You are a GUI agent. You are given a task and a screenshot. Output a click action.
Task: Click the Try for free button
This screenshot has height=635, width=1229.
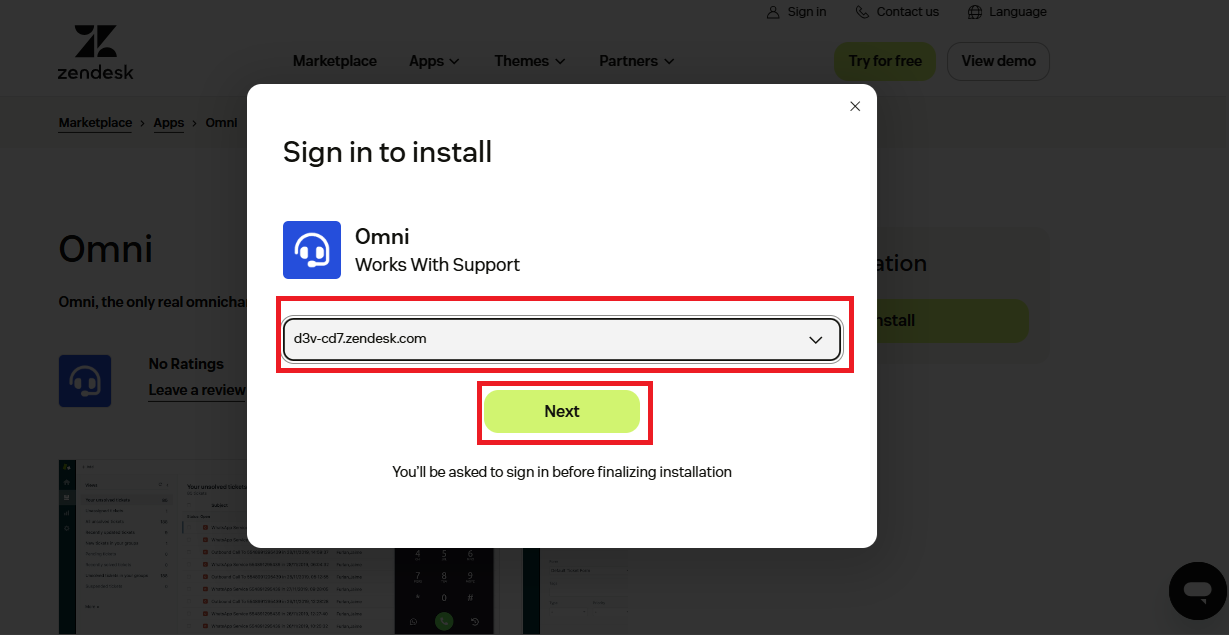point(885,61)
